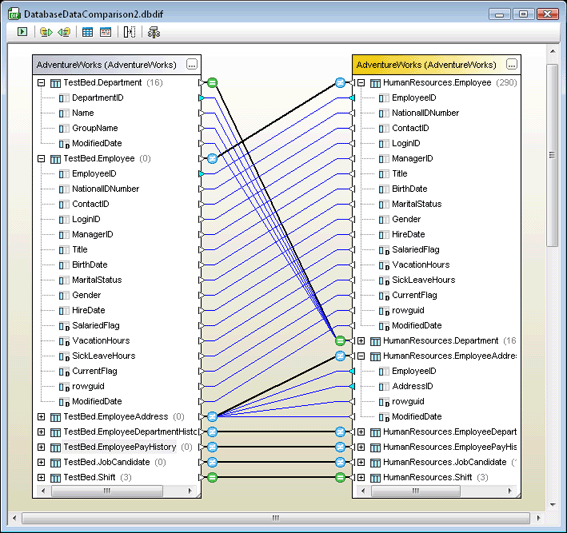
Task: Select AddressID column in HumanResources.EmployeeAddress
Action: tap(412, 387)
